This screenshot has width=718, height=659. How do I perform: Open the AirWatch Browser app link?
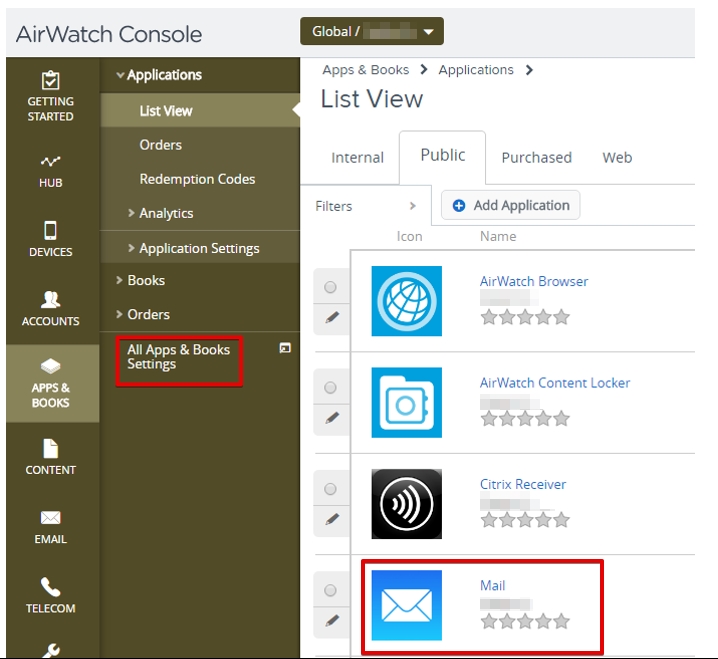[534, 281]
